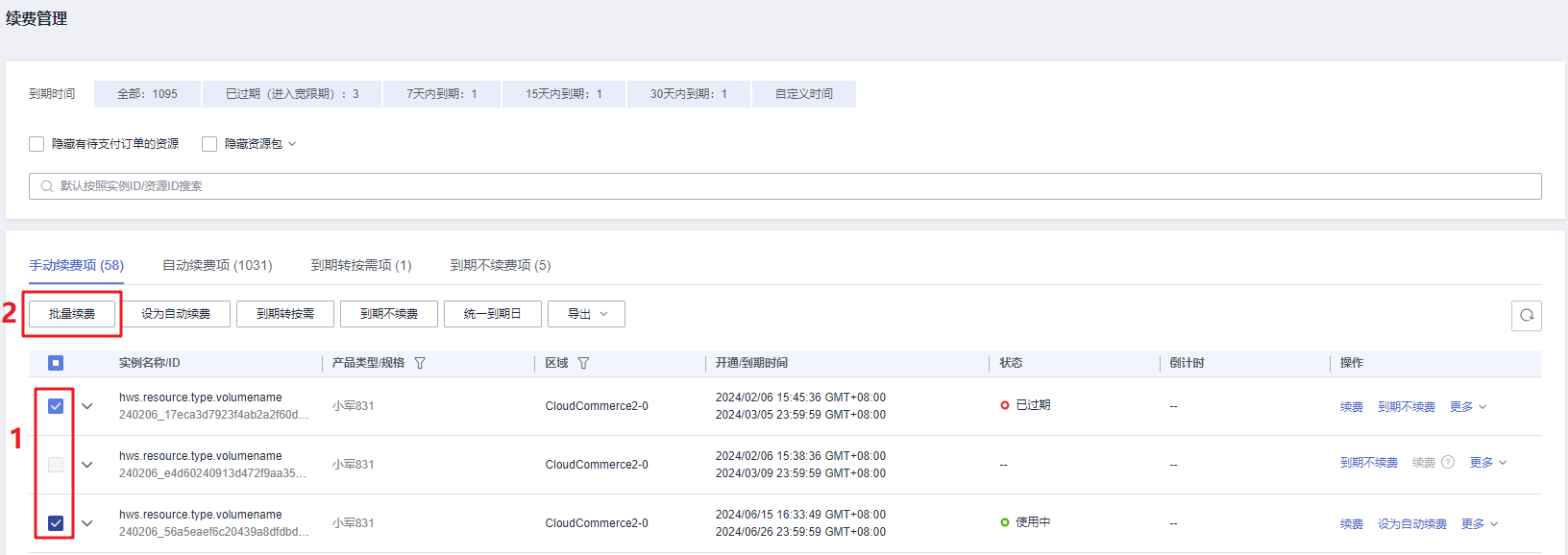Toggle the select-all checkbox in table header

point(56,363)
